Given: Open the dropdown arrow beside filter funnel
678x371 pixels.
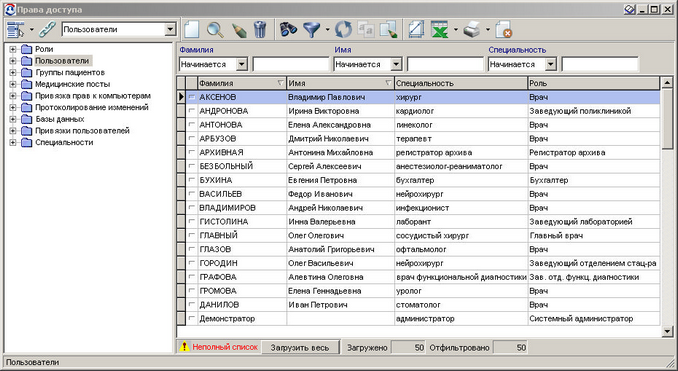Looking at the screenshot, I should point(327,30).
